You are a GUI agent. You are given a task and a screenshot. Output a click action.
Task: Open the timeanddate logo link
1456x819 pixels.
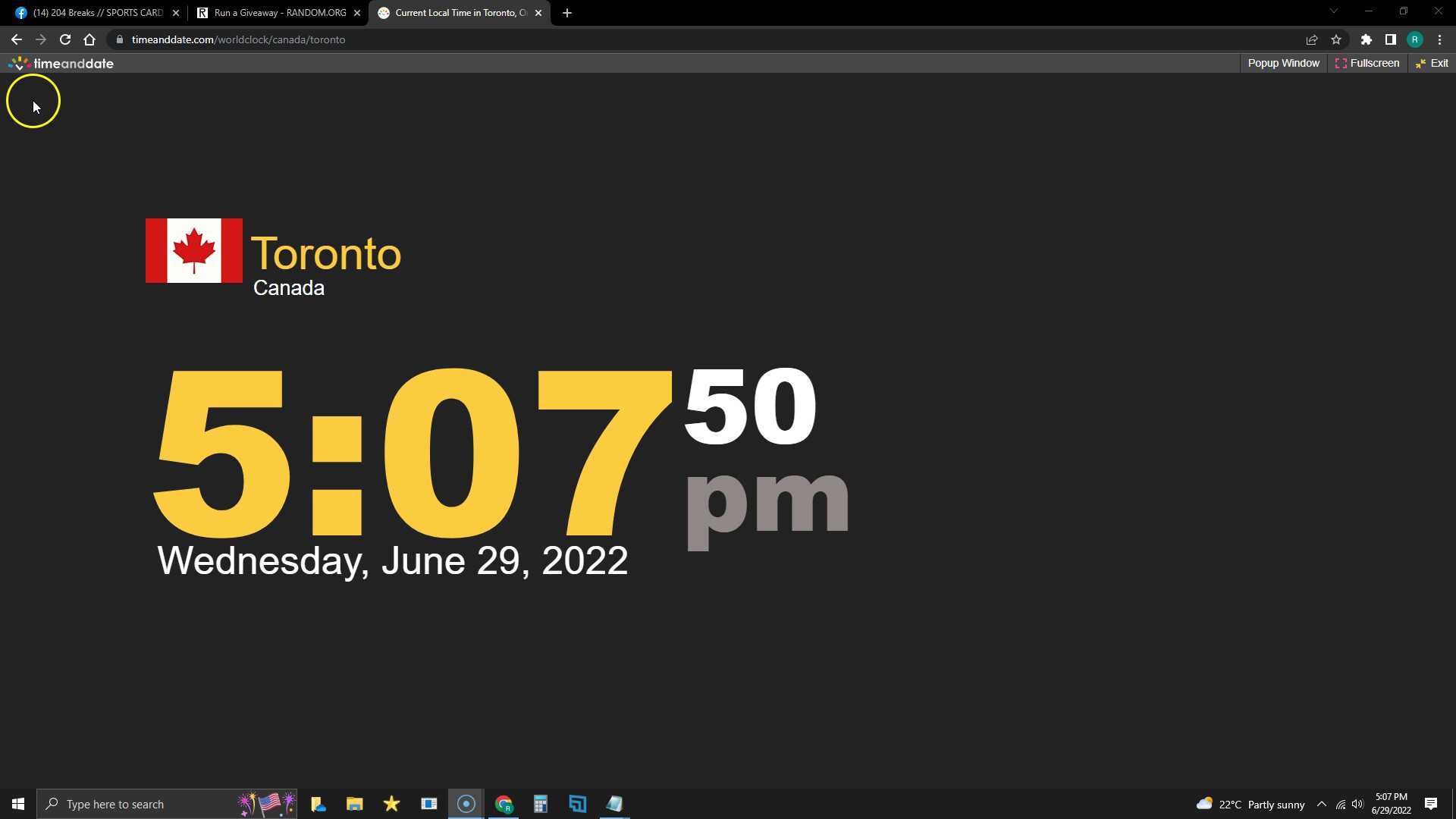tap(61, 64)
